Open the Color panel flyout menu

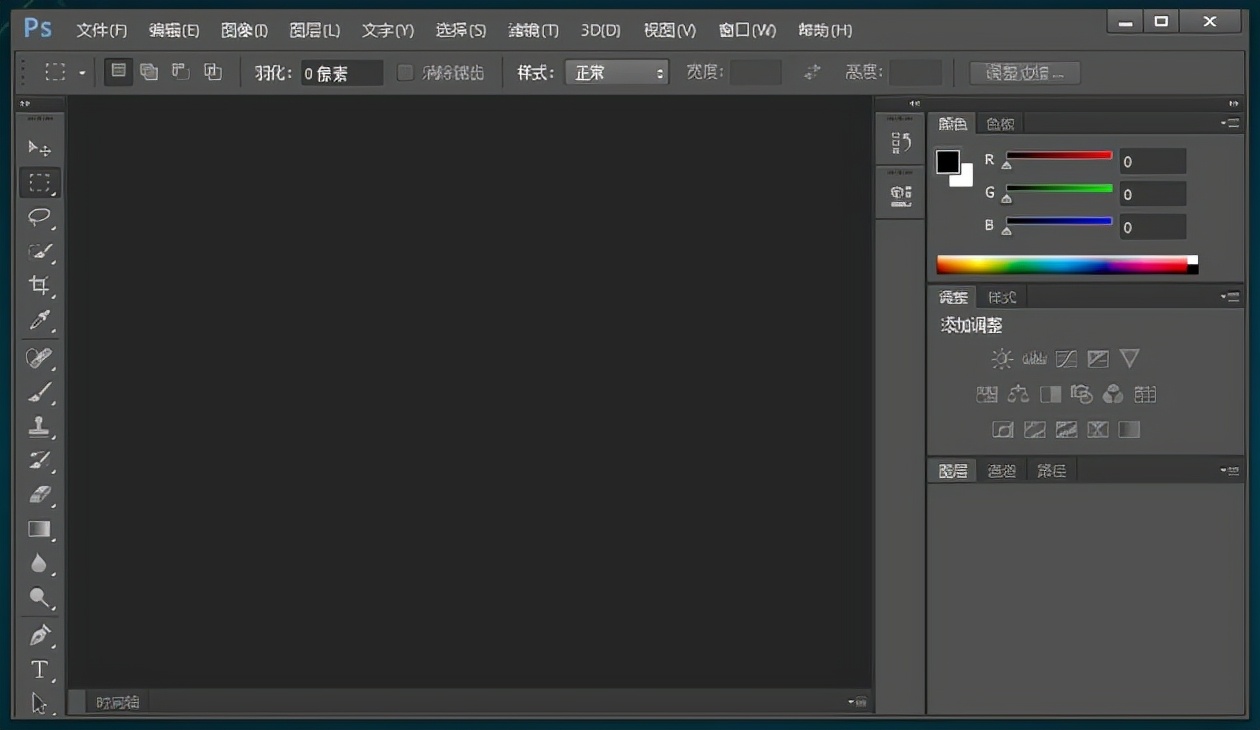pyautogui.click(x=1229, y=123)
